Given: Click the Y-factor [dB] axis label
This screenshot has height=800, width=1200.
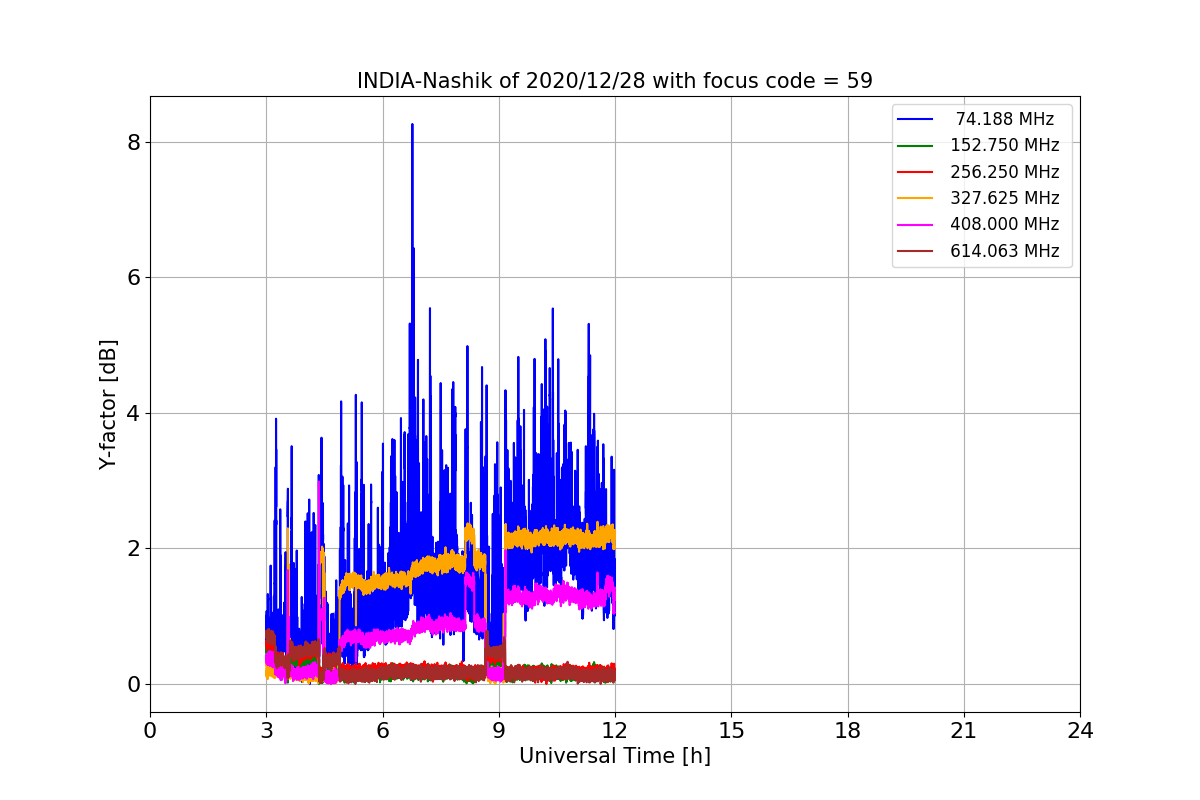Looking at the screenshot, I should coord(108,404).
